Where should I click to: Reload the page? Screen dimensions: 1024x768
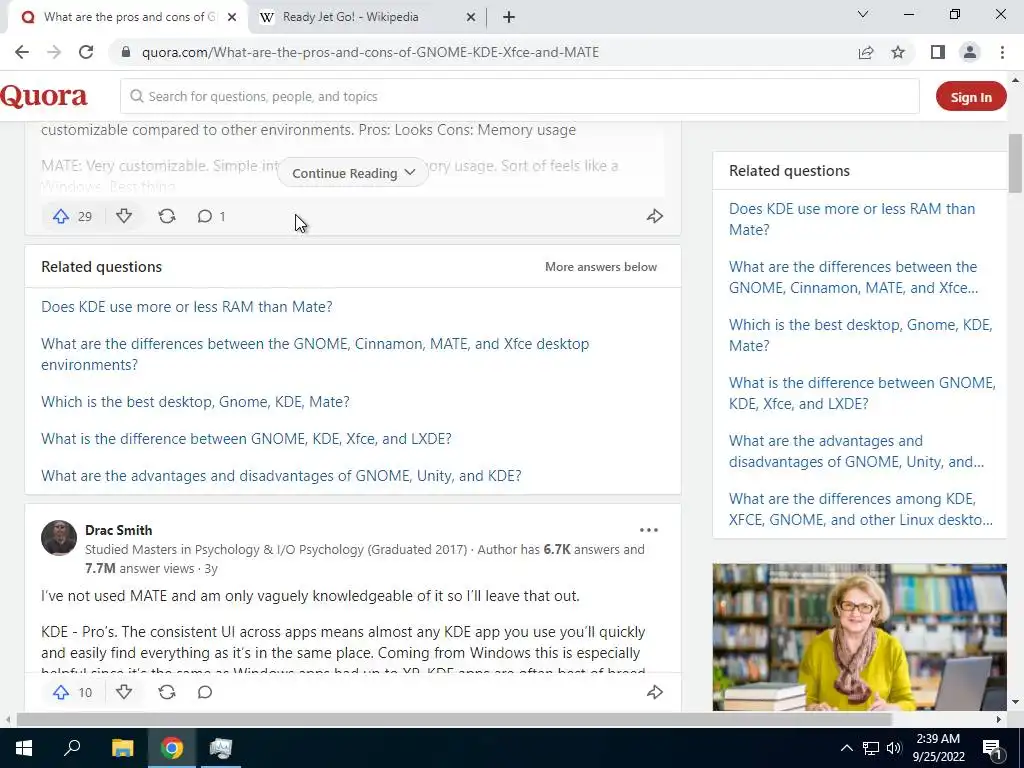[x=86, y=52]
